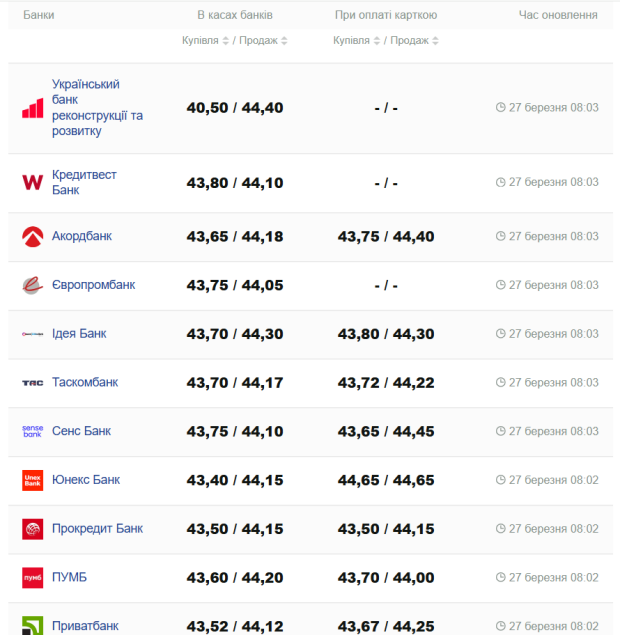The width and height of the screenshot is (620, 635).
Task: Click the Акордбанк red logo icon
Action: (33, 237)
